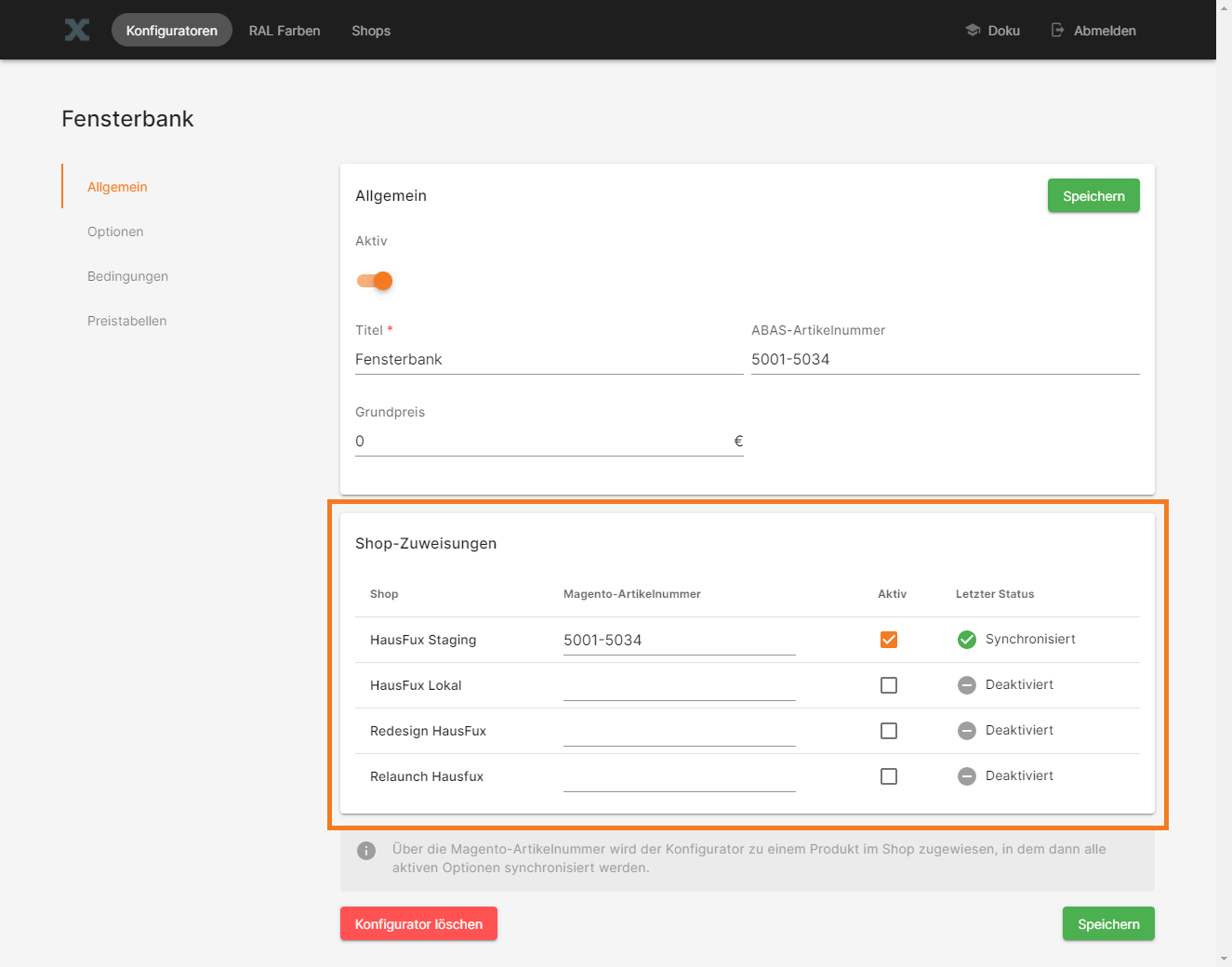Screen dimensions: 1232x967
Task: Click Deaktiviert status icon for HausFux Lokal
Action: [x=967, y=685]
